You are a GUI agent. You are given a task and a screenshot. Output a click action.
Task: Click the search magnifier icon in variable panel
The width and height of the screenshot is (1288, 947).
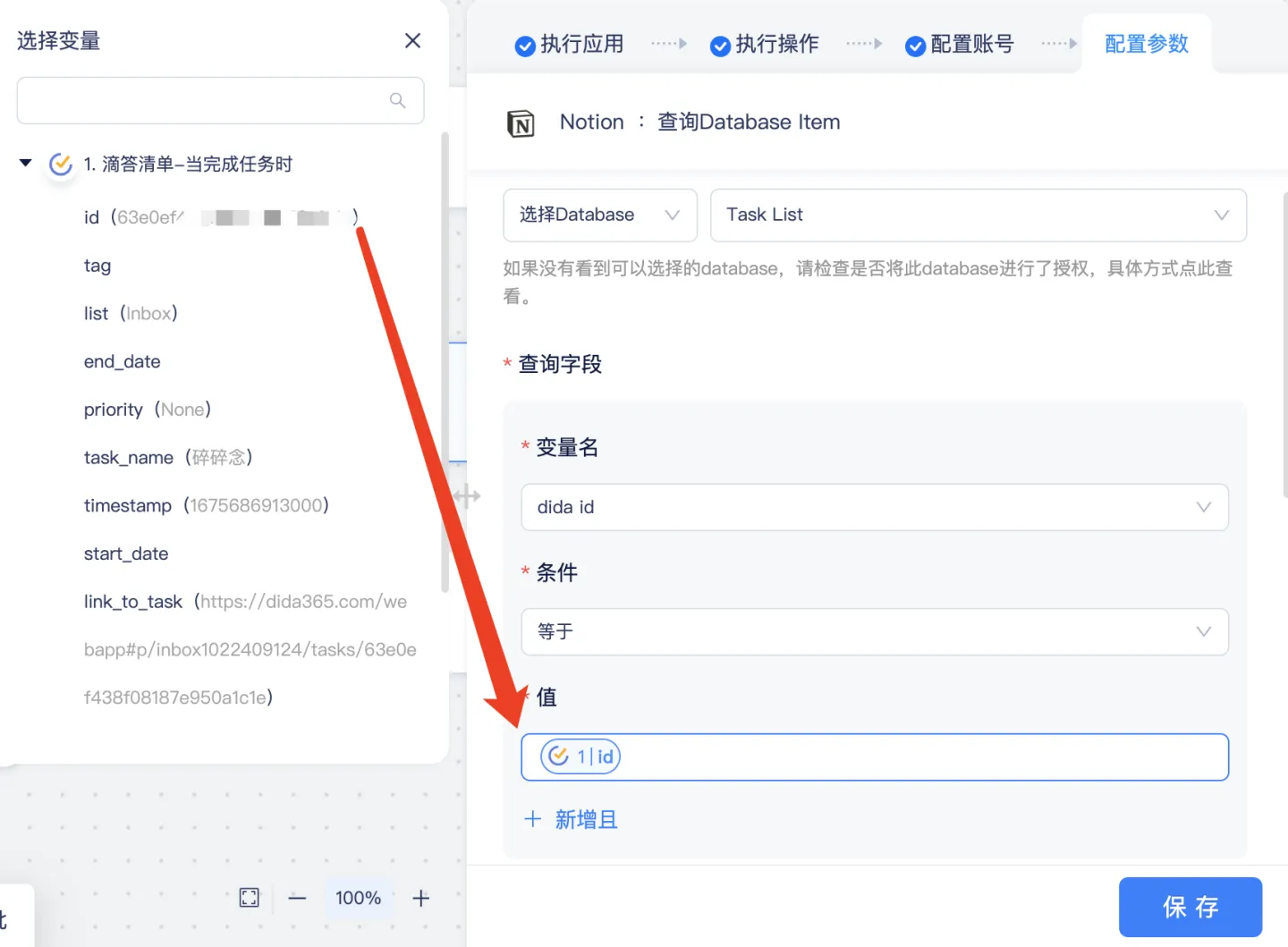(x=398, y=100)
